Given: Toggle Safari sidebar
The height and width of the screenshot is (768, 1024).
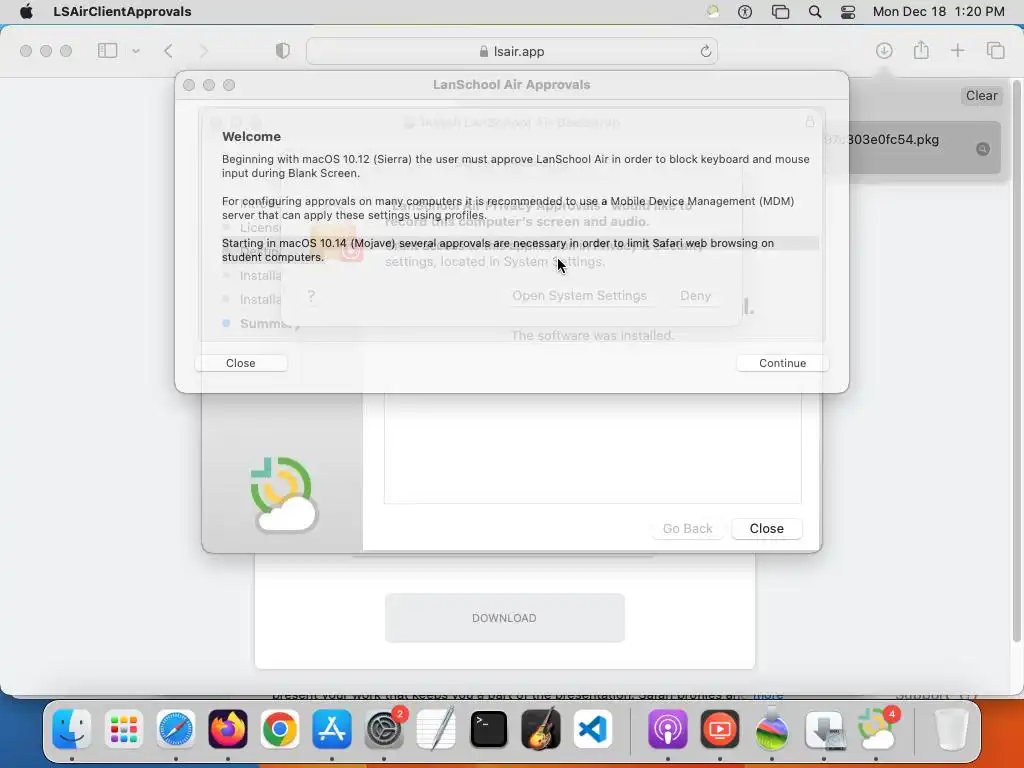Looking at the screenshot, I should point(107,51).
